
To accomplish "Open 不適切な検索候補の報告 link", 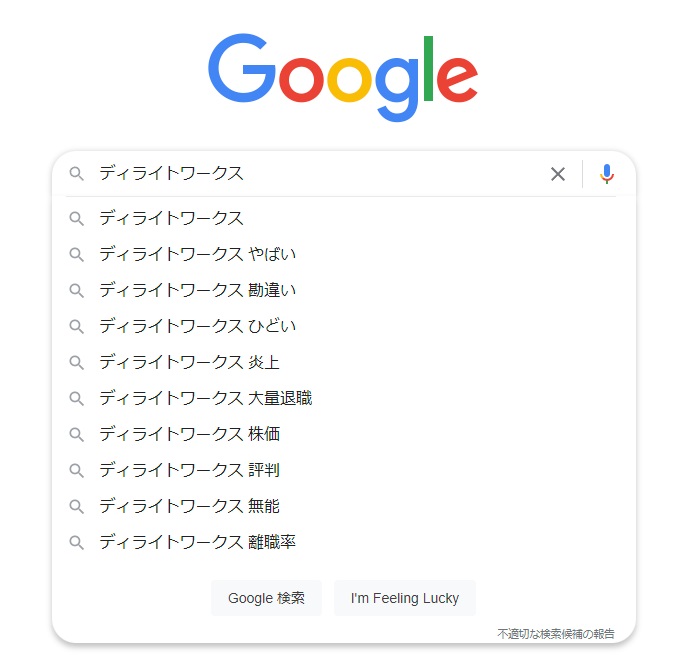I will point(556,634).
